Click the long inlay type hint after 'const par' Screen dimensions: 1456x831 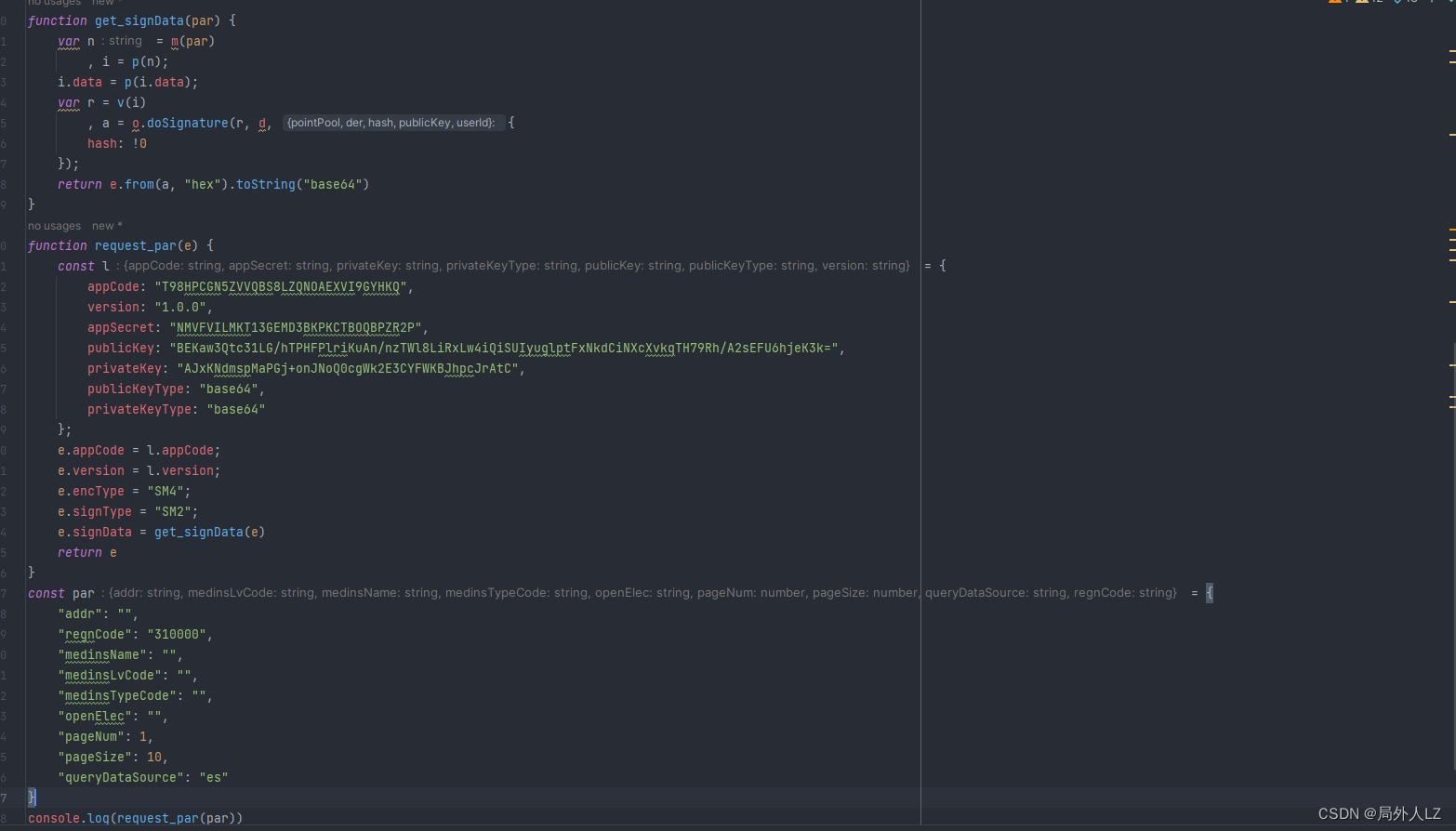pos(641,593)
